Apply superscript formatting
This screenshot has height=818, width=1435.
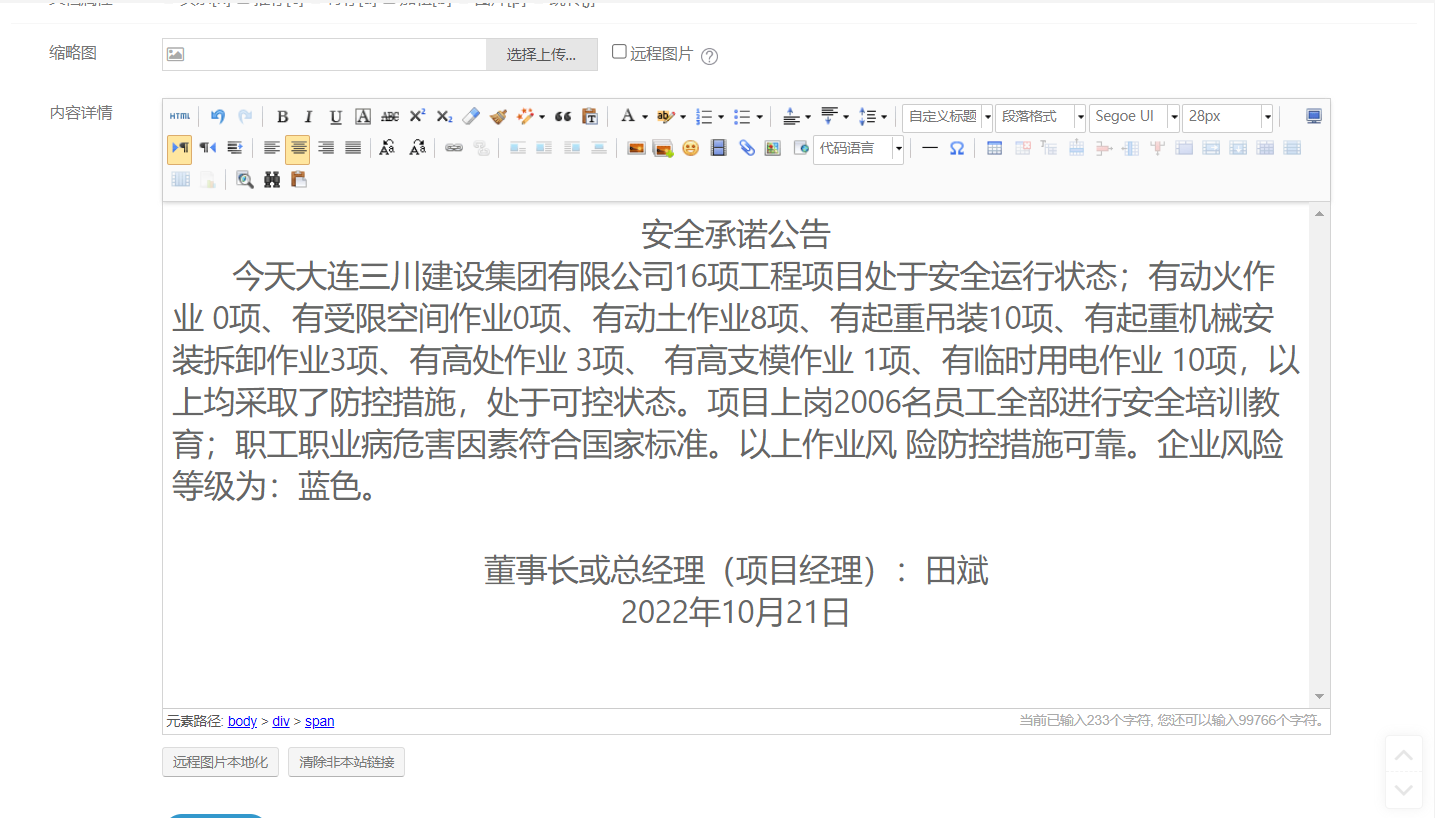(x=417, y=117)
